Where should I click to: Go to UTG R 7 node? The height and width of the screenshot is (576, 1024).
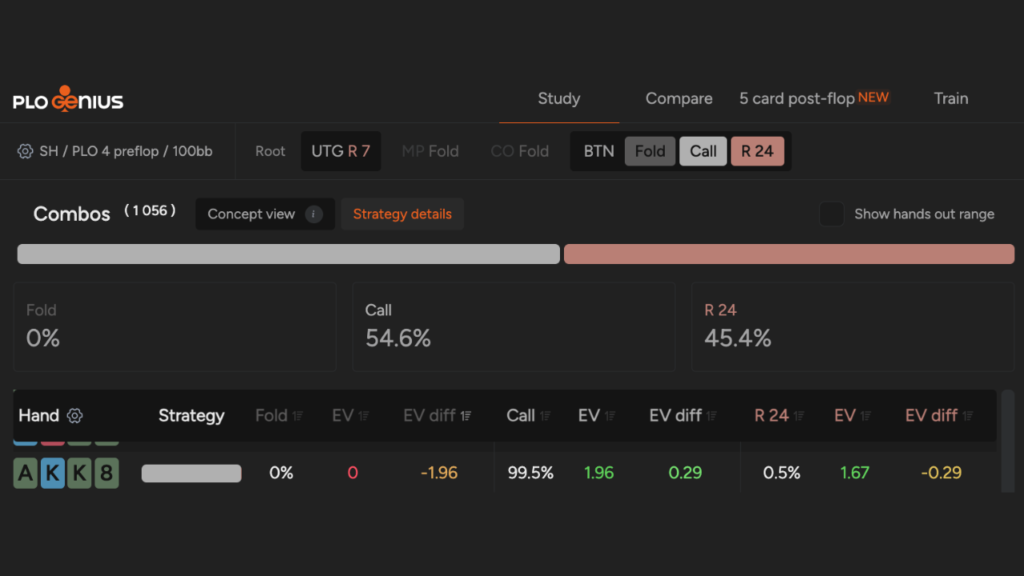(340, 152)
